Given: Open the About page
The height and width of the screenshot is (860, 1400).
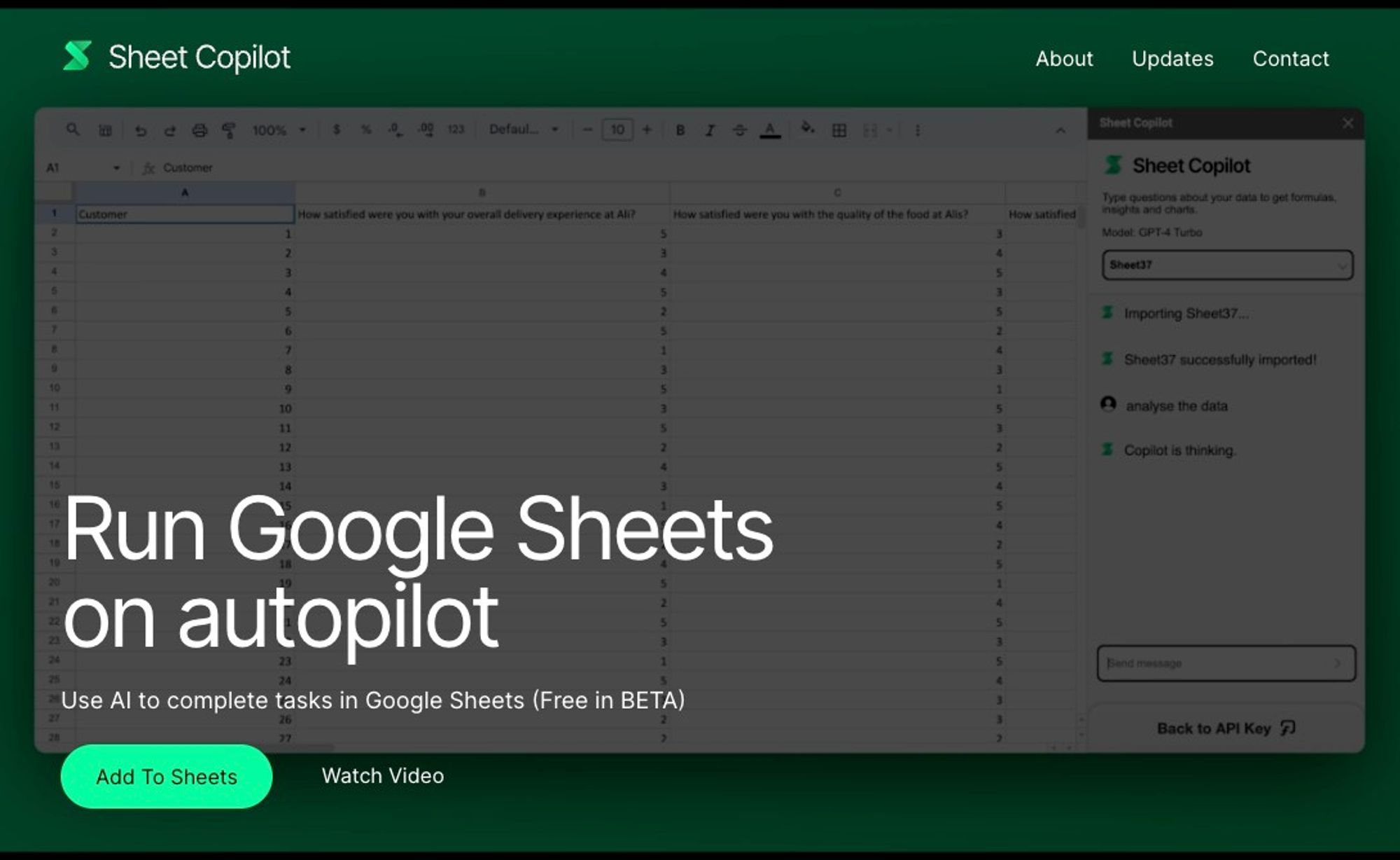Looking at the screenshot, I should [1064, 59].
